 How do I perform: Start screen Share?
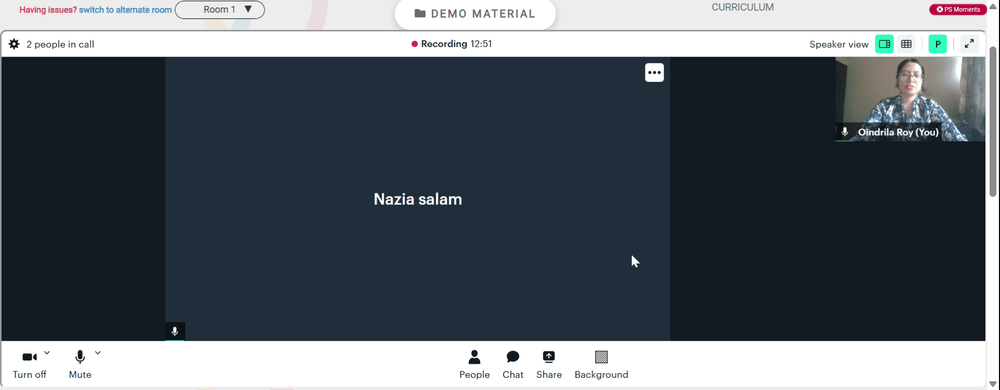(549, 365)
